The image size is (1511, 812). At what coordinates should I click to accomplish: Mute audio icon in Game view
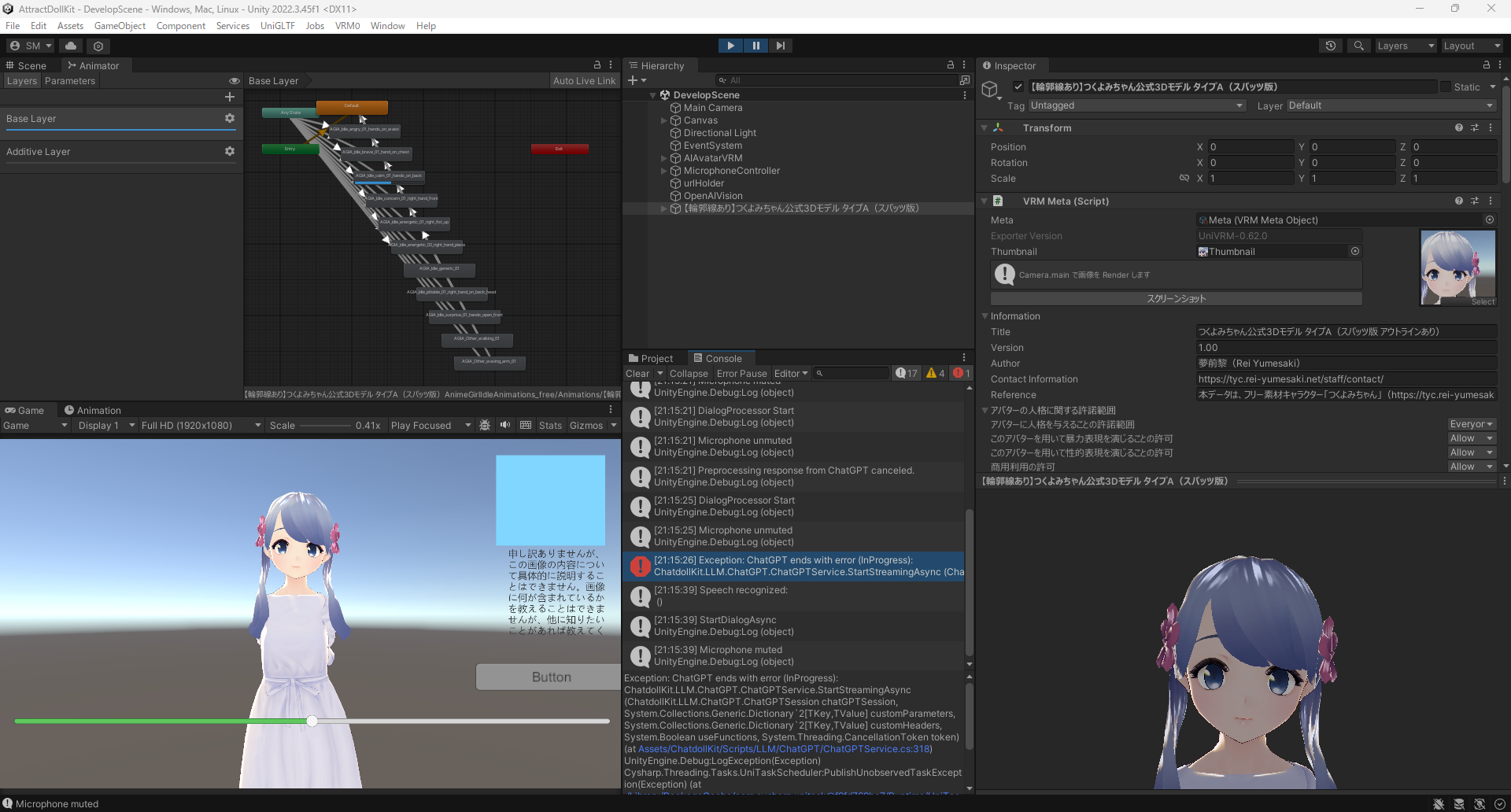point(505,425)
